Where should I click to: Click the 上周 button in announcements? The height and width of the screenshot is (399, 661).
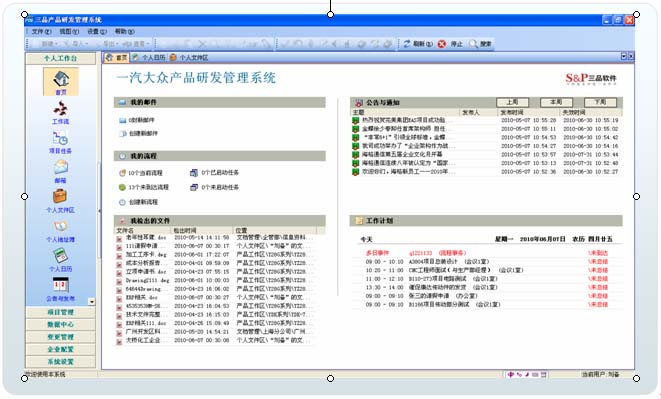512,102
